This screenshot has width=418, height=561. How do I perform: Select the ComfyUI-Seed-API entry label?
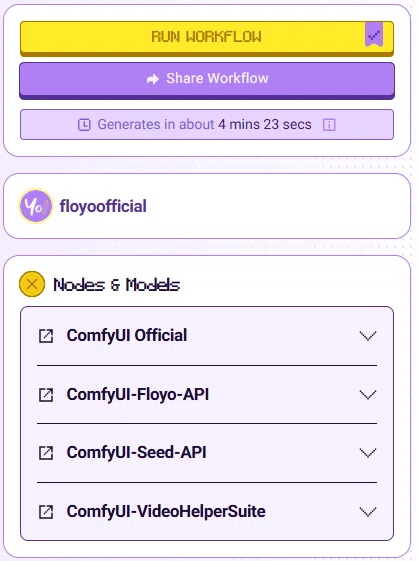[x=136, y=453]
